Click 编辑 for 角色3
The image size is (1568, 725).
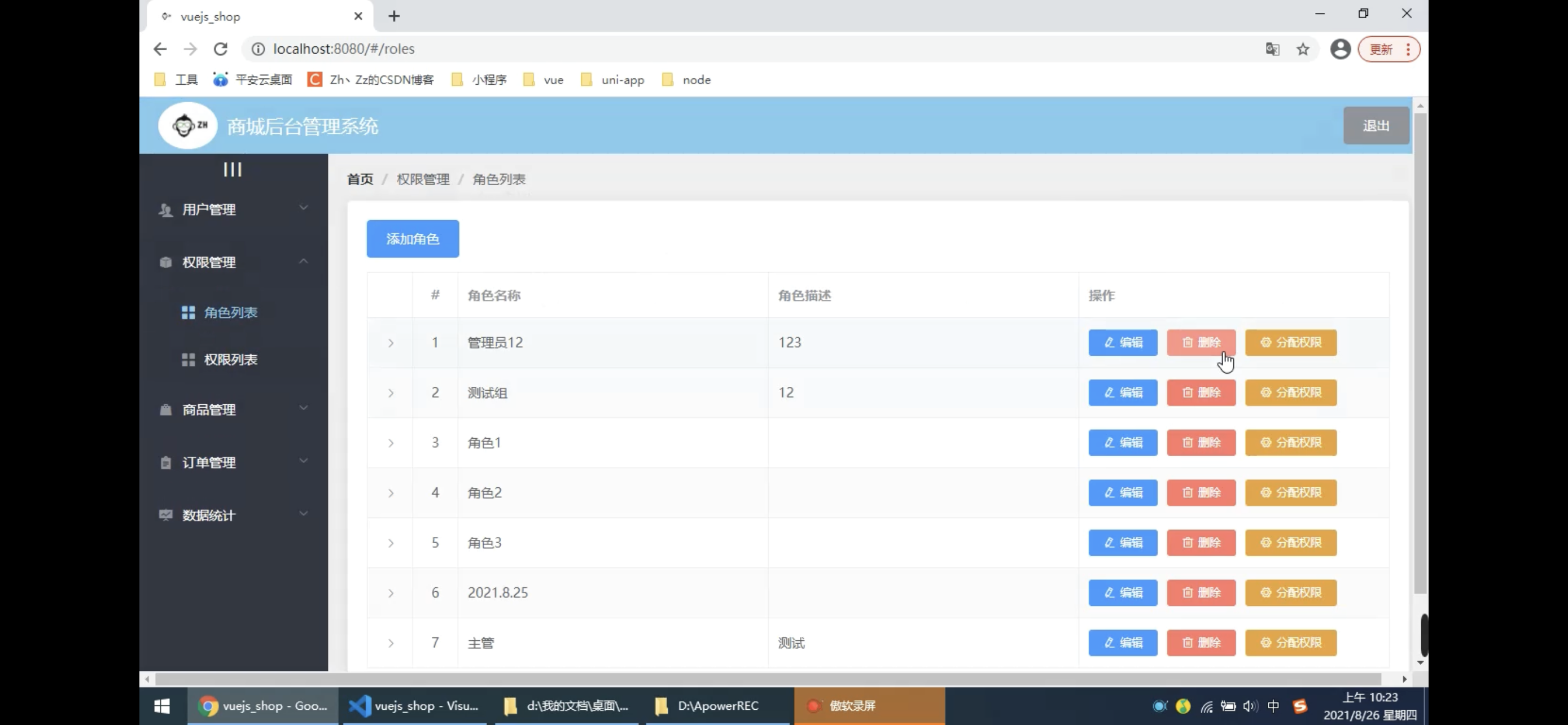1123,543
